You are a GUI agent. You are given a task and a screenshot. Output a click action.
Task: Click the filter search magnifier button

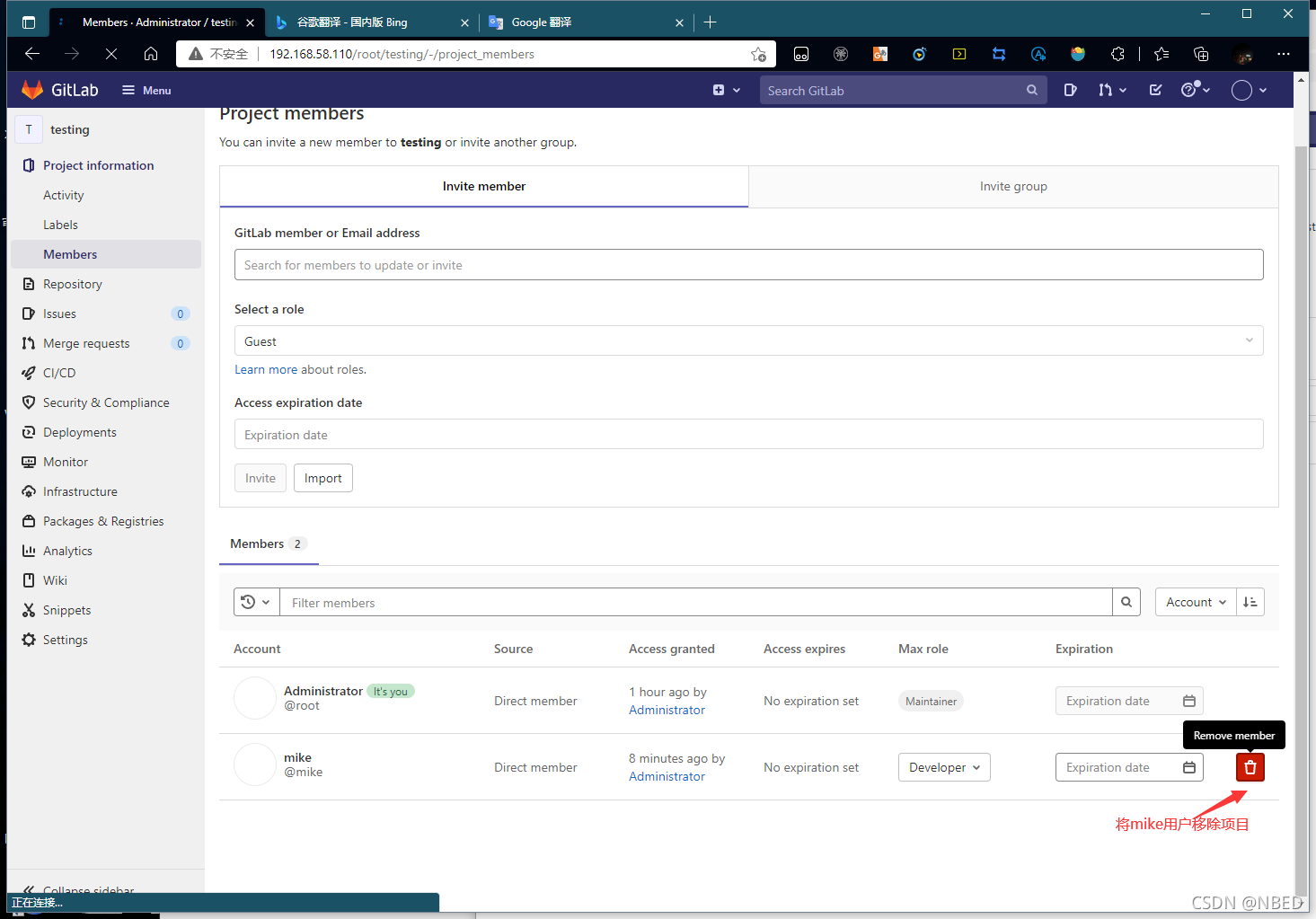(1126, 602)
